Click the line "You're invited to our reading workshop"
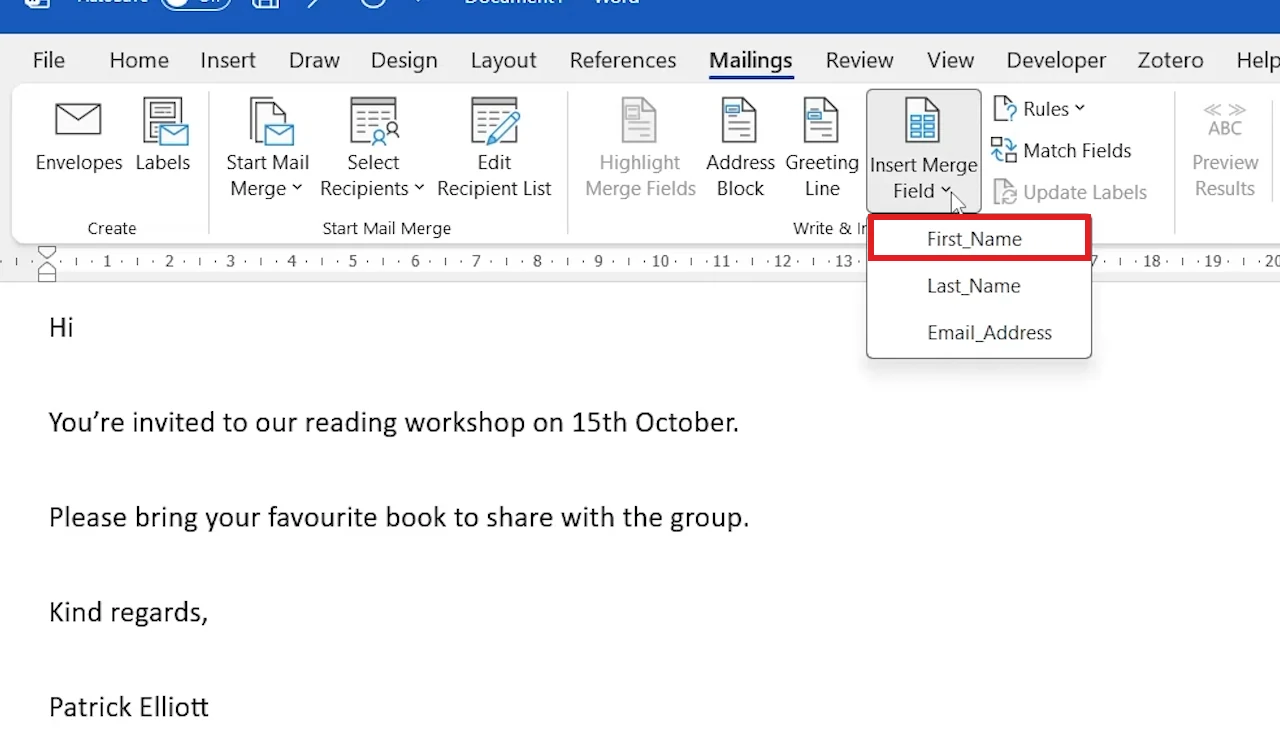Screen dimensions: 1280x749 (394, 422)
